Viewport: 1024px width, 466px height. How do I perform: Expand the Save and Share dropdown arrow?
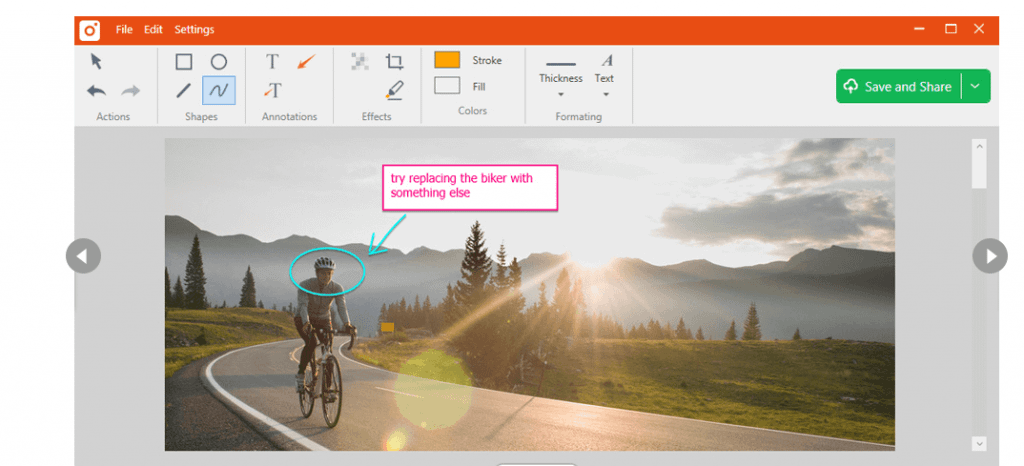pyautogui.click(x=976, y=86)
